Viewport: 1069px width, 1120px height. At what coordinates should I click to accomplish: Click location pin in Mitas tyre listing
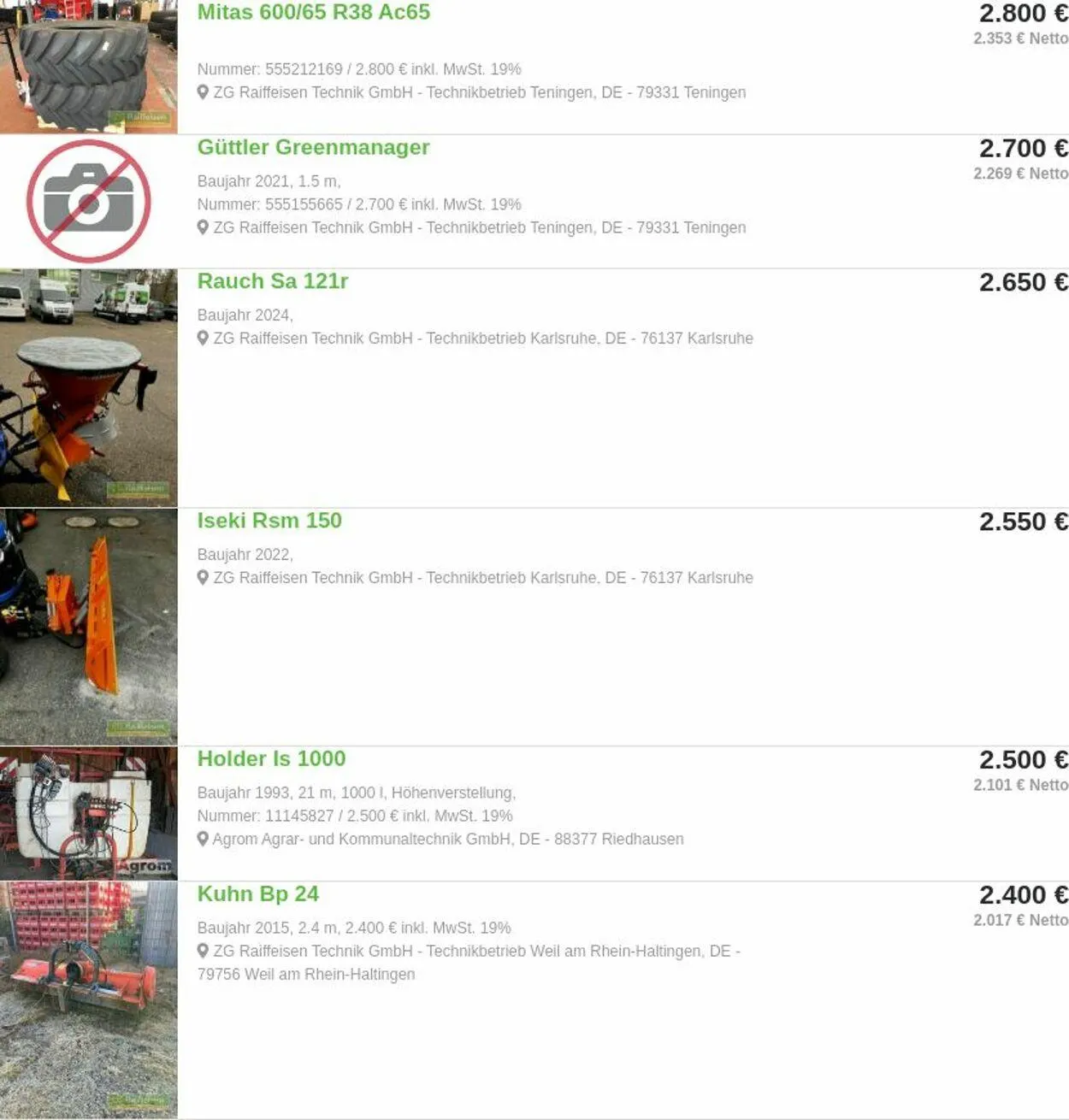pos(203,92)
